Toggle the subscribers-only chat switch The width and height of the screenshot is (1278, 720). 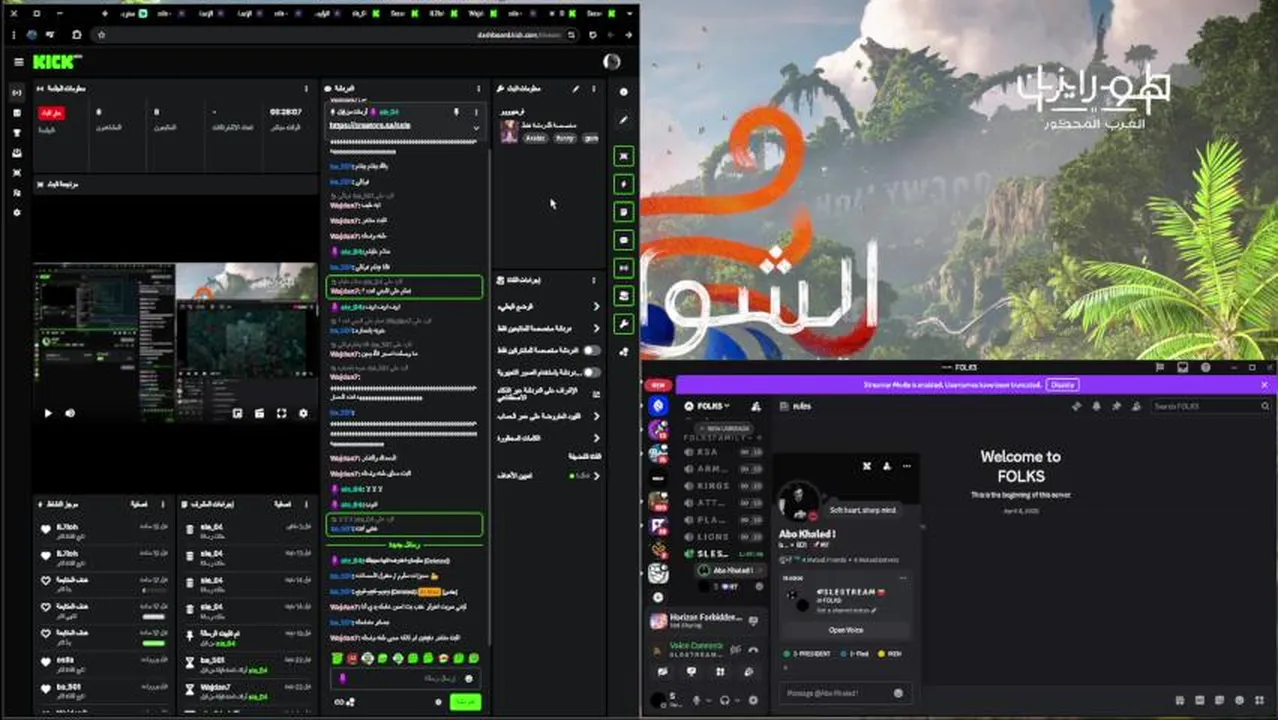pyautogui.click(x=592, y=350)
